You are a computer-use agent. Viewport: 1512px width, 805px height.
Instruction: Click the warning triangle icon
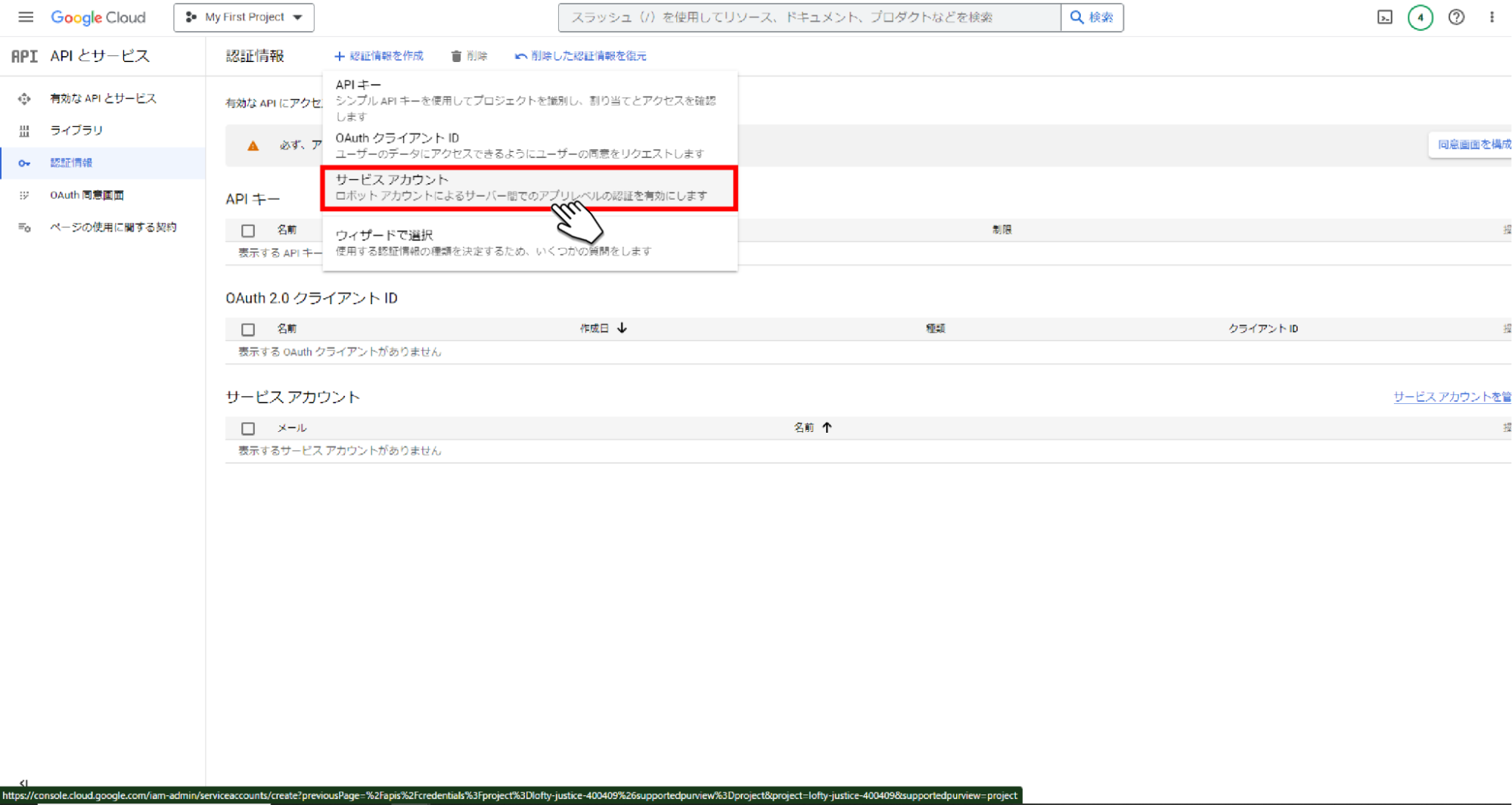pos(253,145)
